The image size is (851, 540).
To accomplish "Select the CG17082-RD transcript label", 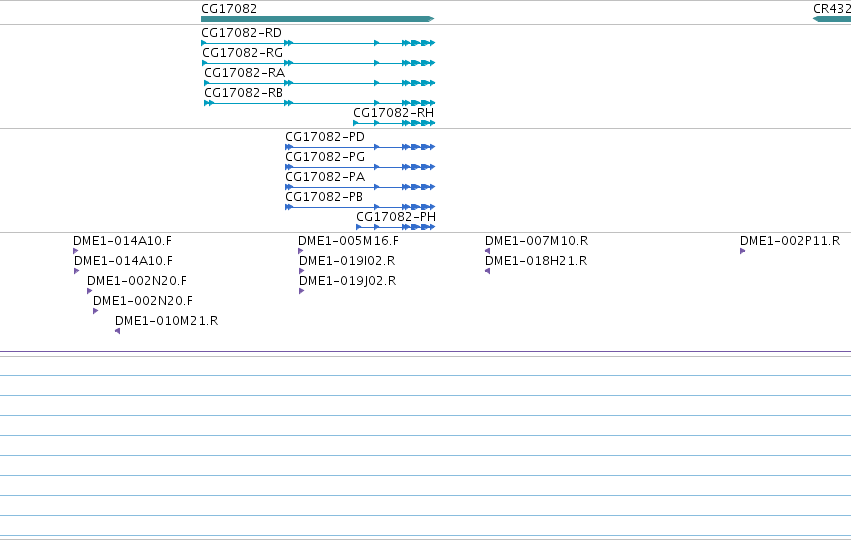I will (x=242, y=33).
